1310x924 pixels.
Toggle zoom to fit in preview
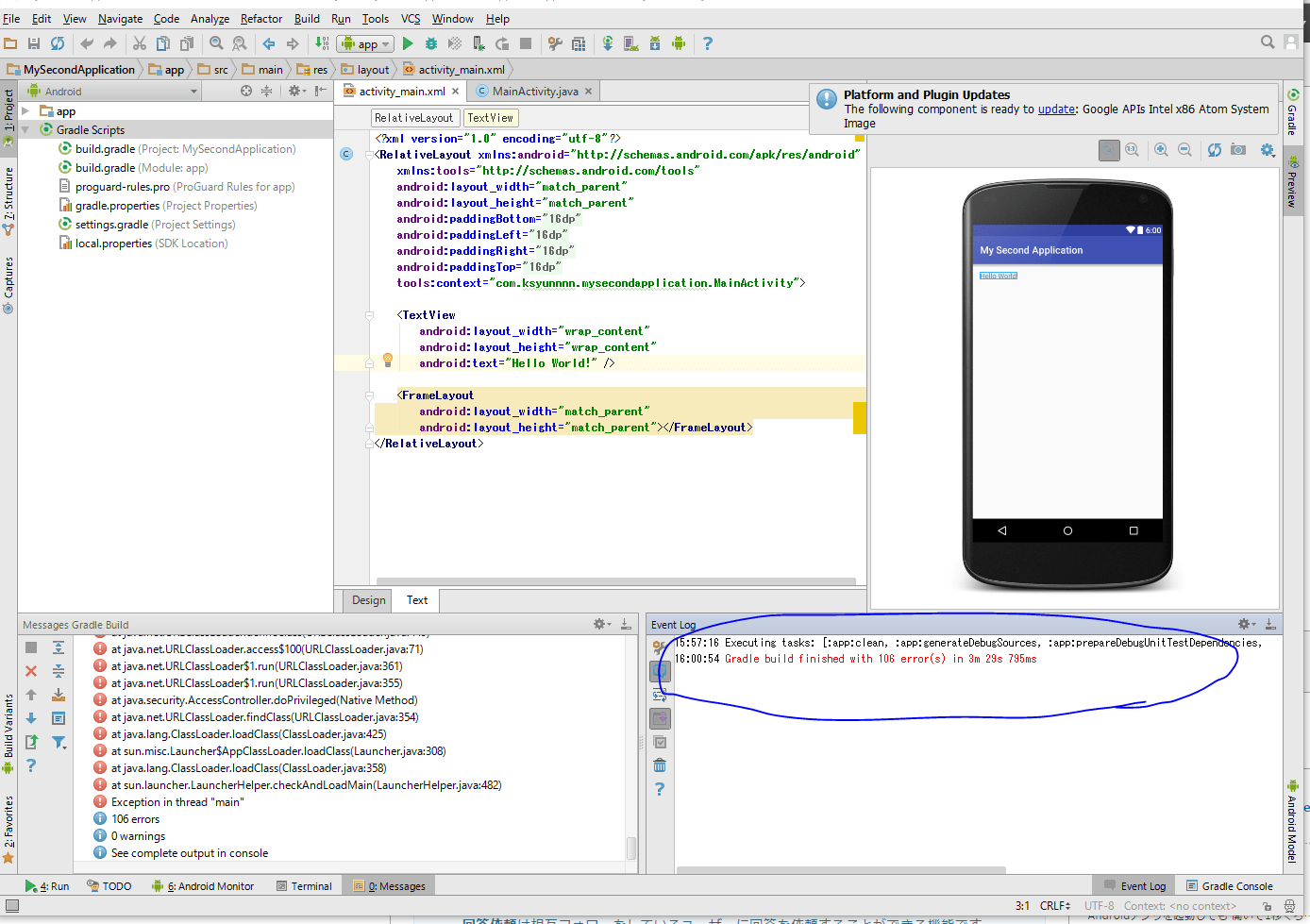click(1109, 150)
